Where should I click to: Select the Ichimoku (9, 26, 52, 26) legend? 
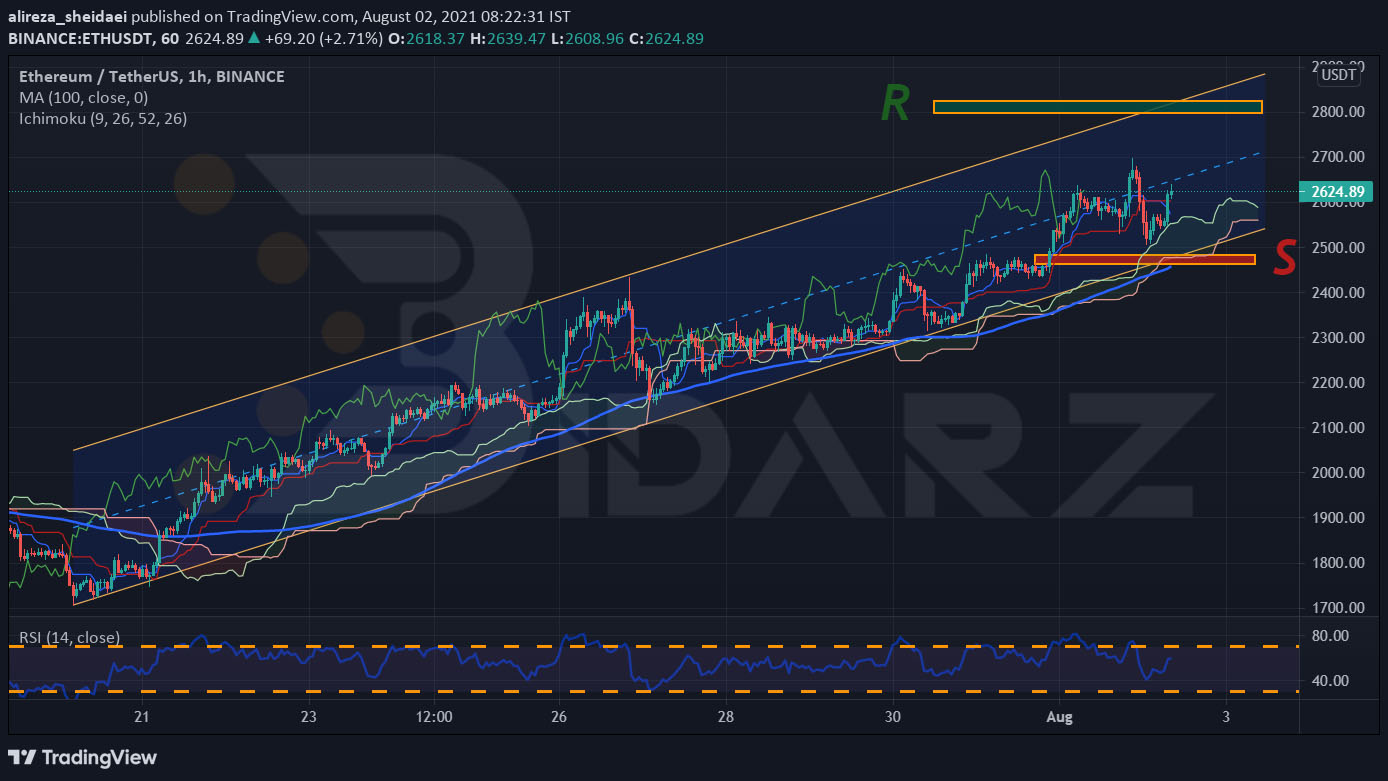click(103, 118)
